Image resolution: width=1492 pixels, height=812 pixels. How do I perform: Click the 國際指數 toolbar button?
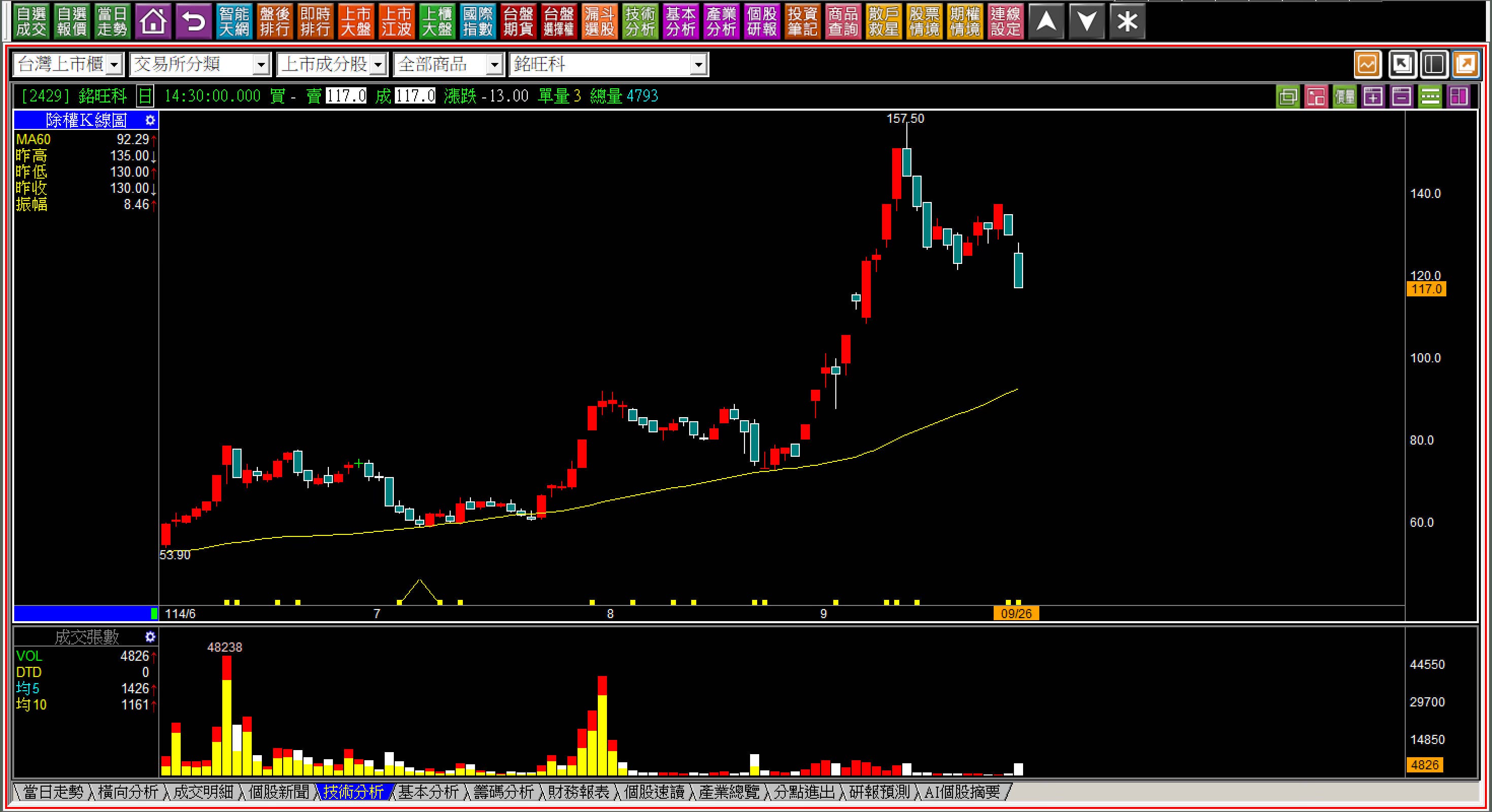point(478,22)
